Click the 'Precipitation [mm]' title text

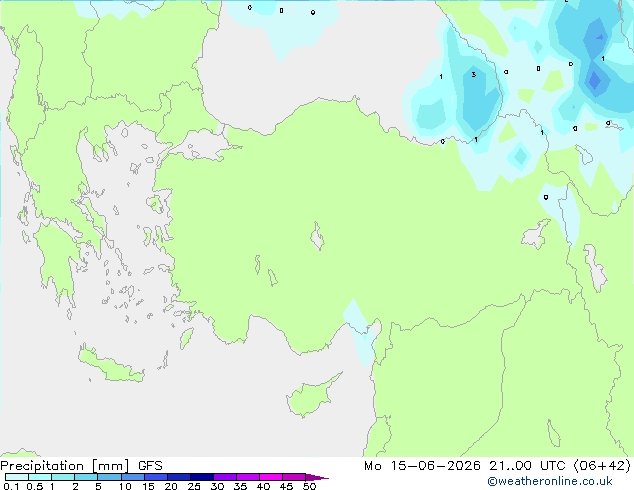(x=65, y=466)
